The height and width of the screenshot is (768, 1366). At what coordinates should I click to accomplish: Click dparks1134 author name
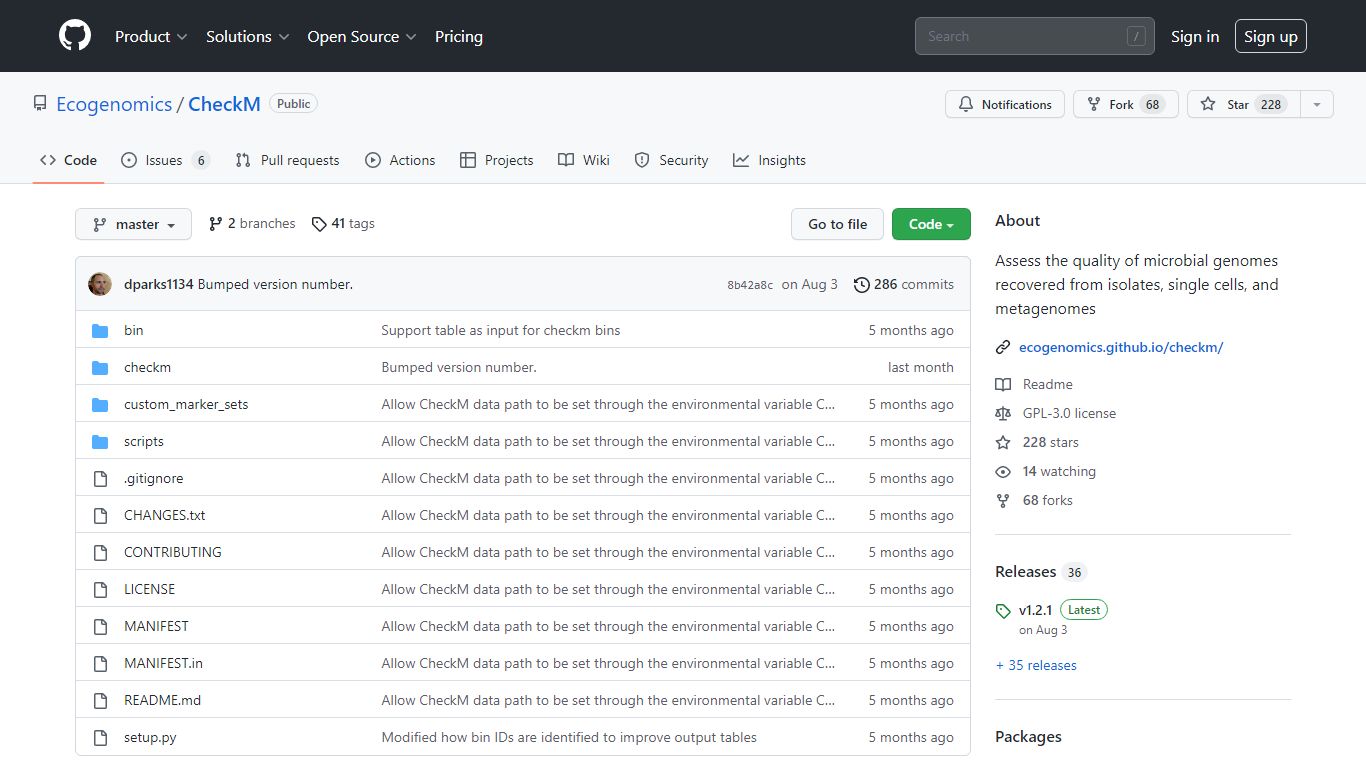point(159,284)
